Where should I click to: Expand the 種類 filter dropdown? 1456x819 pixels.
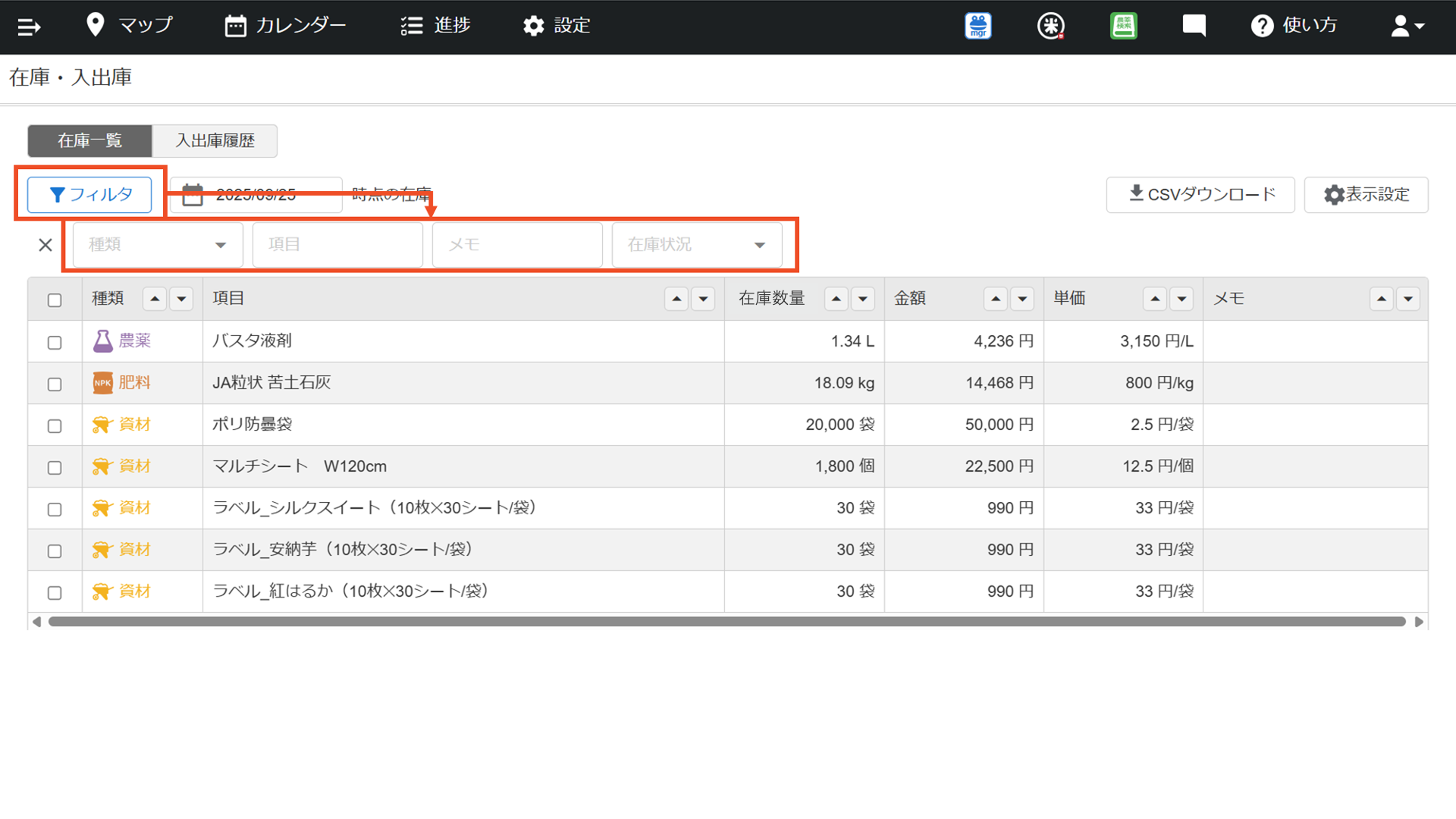[x=158, y=245]
